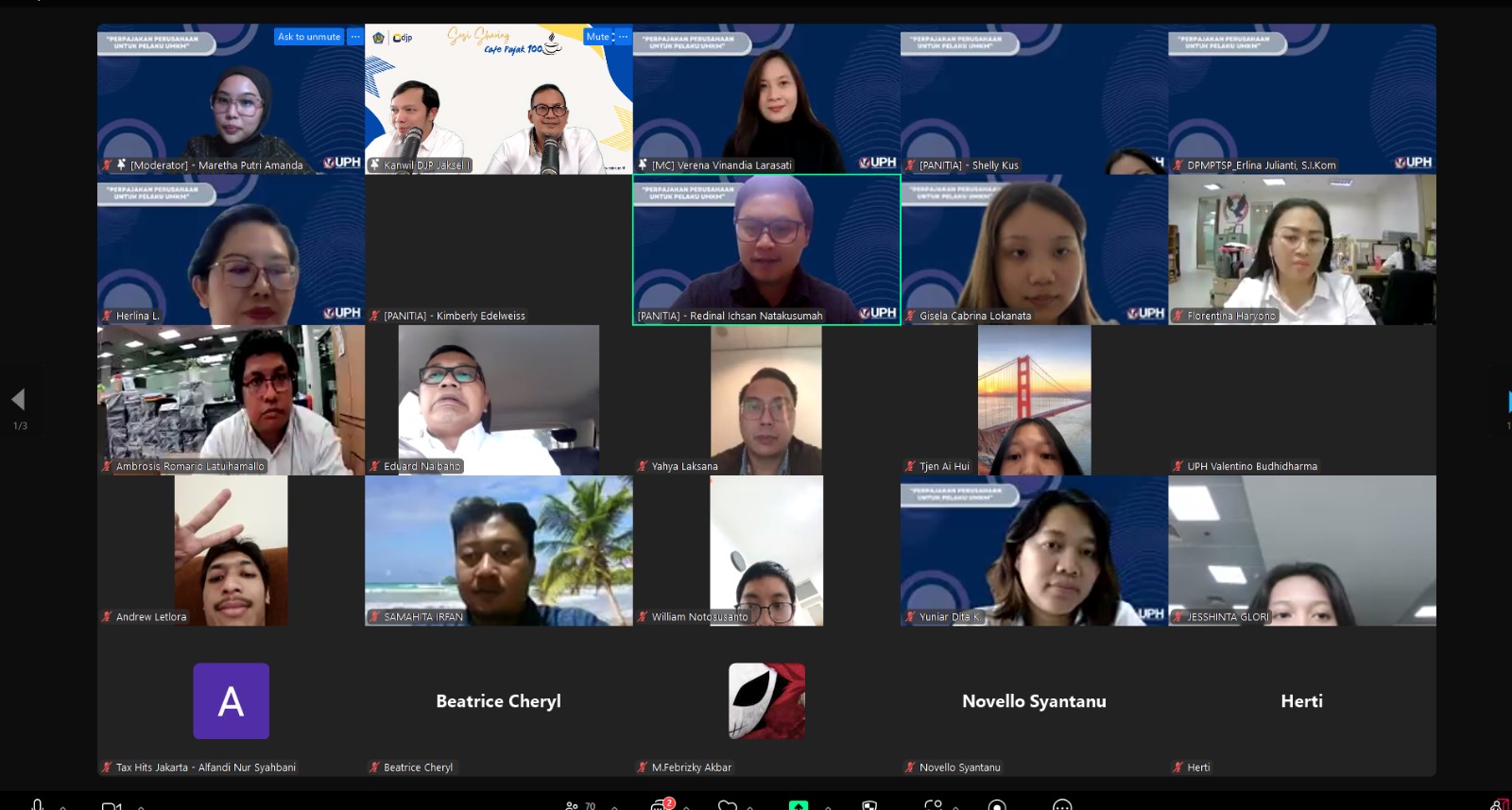Viewport: 1512px width, 810px height.
Task: Expand the caret next to the Participants icon
Action: point(615,807)
